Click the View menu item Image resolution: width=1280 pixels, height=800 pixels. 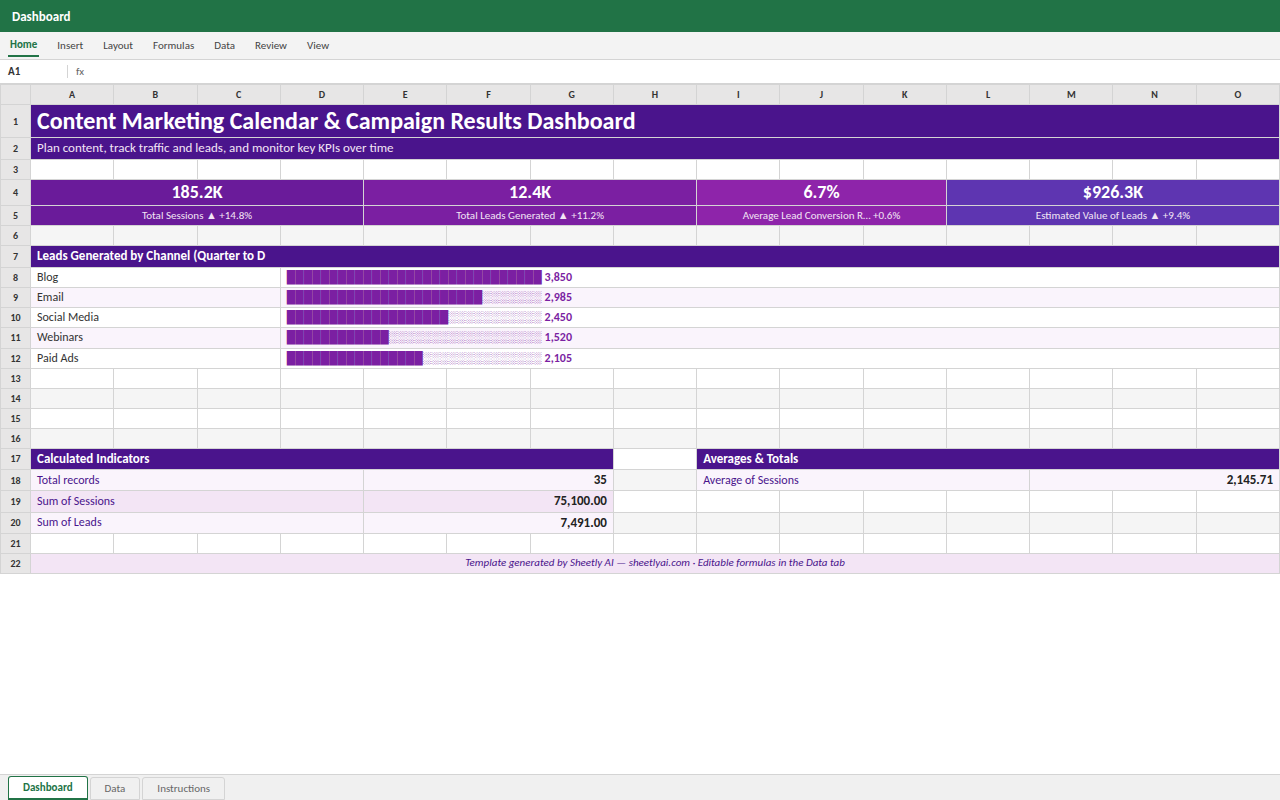[318, 45]
